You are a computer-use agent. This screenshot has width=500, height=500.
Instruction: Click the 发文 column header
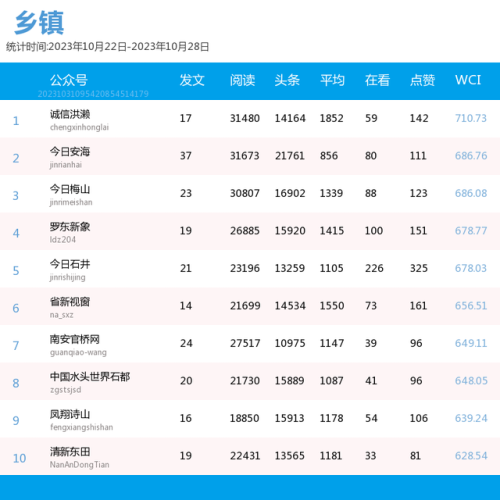point(192,80)
